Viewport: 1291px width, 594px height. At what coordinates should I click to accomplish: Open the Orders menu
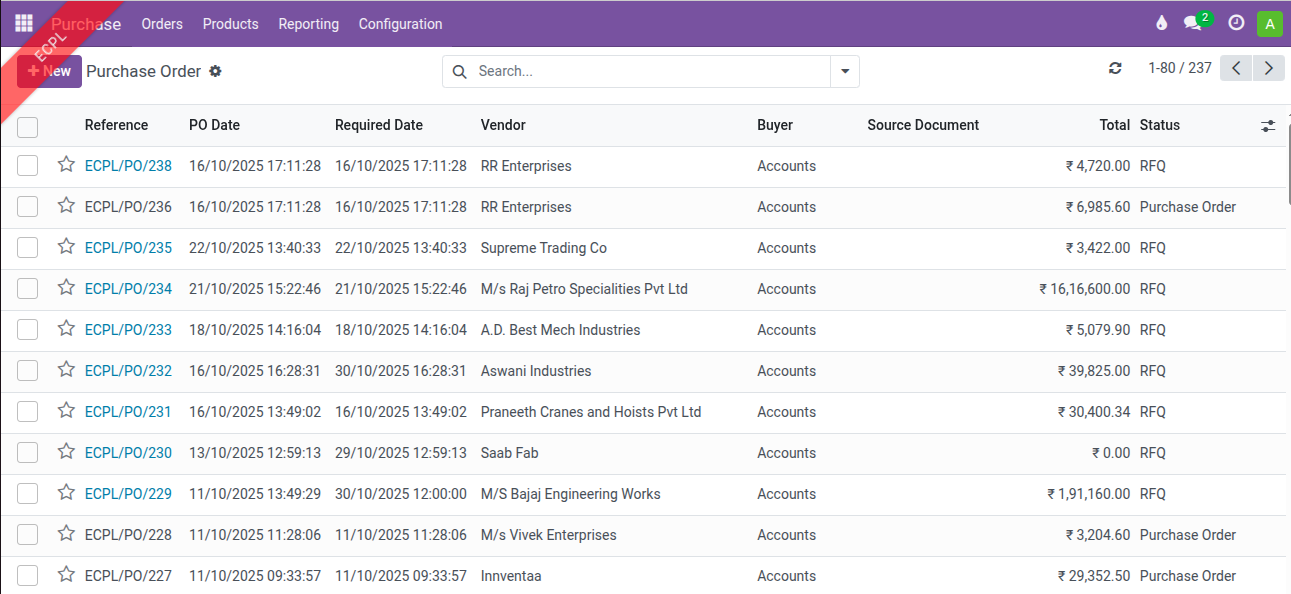click(x=162, y=24)
